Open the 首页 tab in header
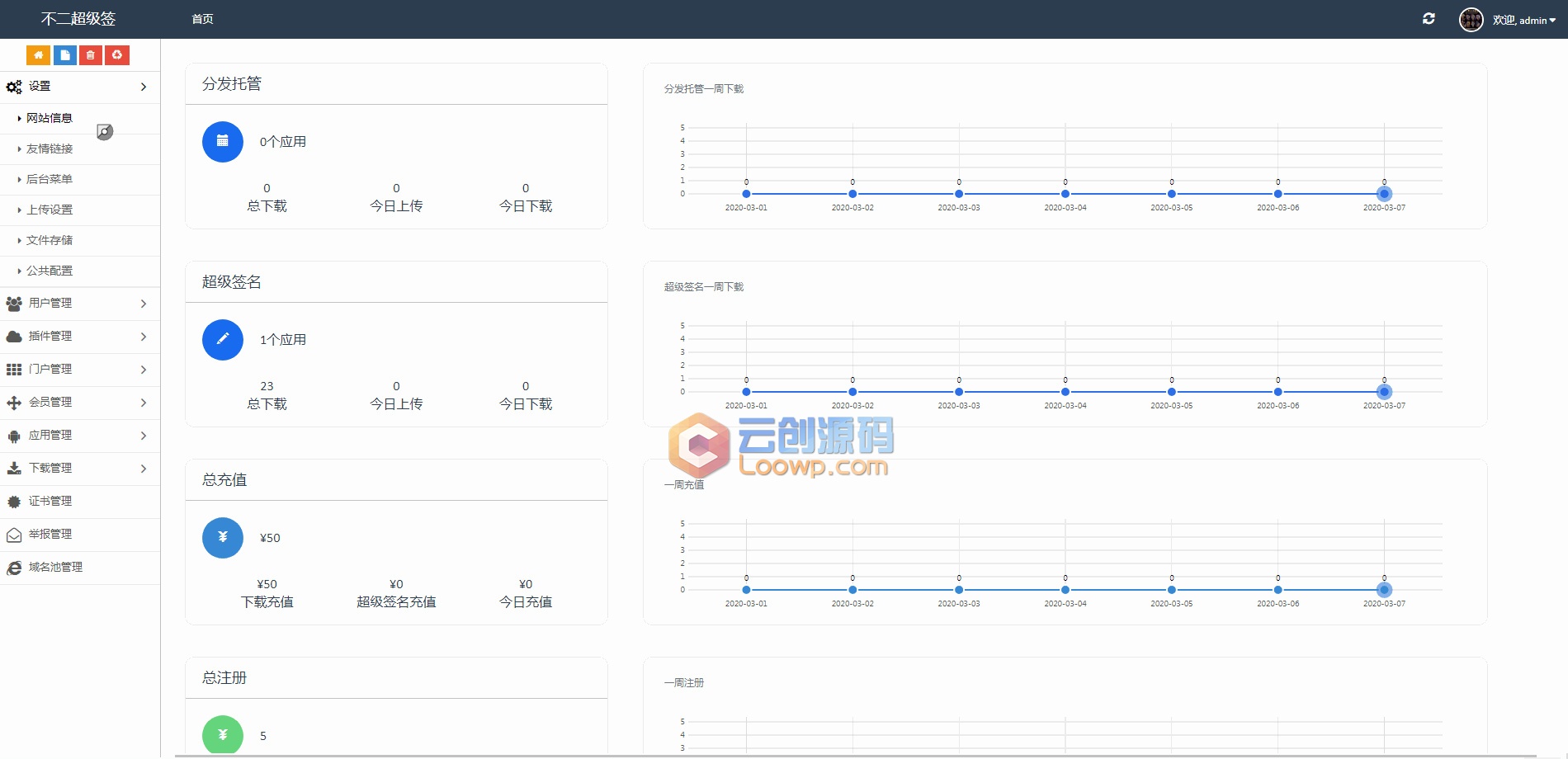Viewport: 1568px width, 759px height. [x=202, y=19]
